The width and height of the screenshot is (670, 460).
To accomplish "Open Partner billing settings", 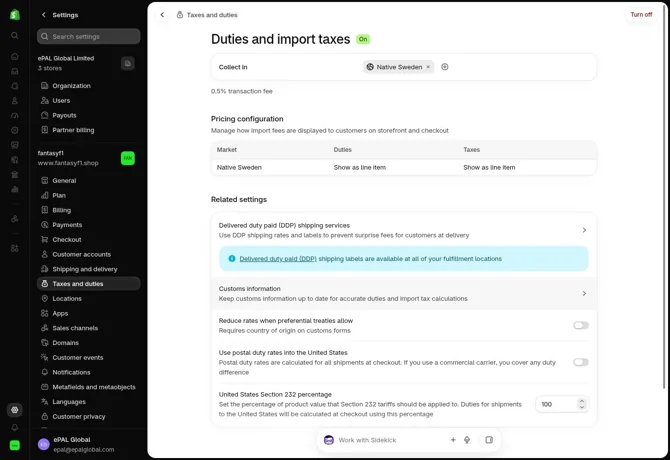I will (88, 130).
